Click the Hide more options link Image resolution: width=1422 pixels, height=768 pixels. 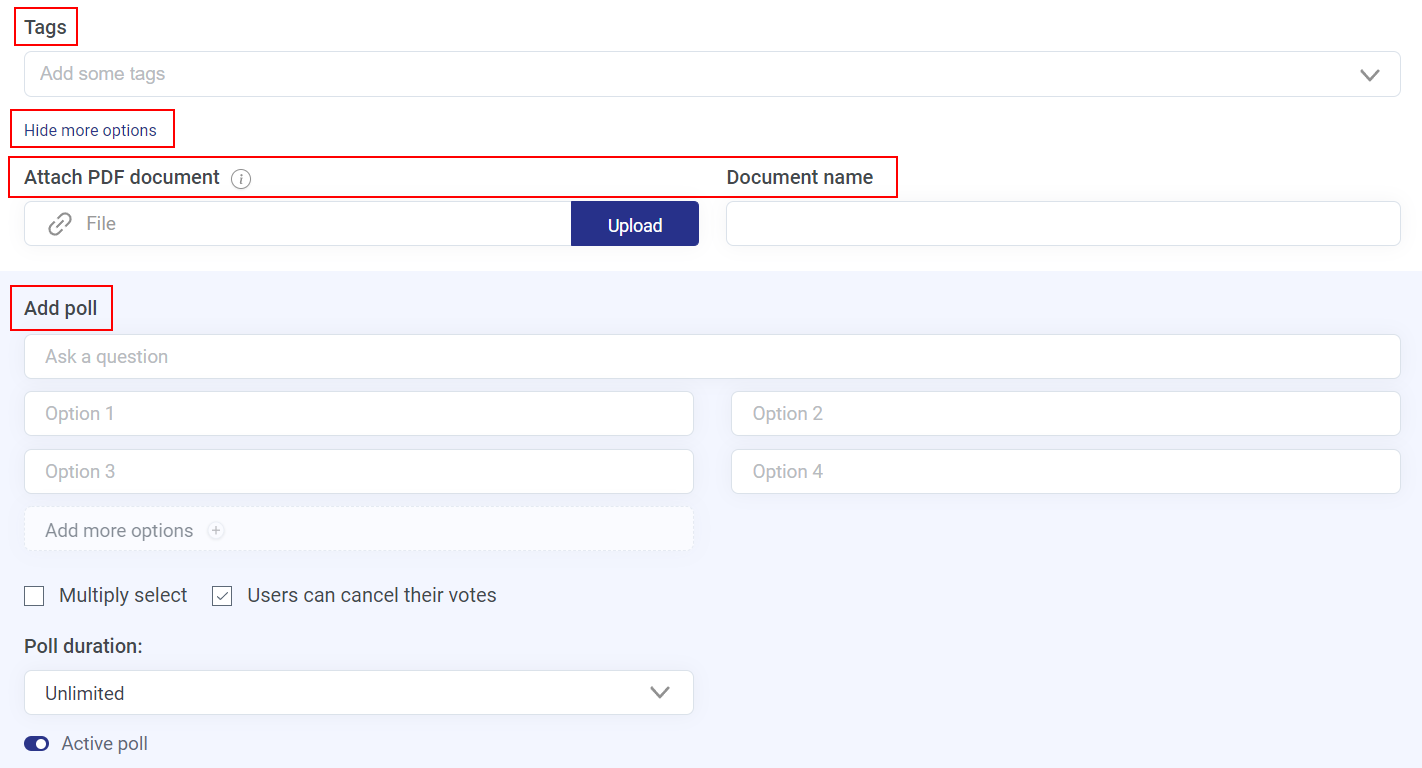point(90,130)
